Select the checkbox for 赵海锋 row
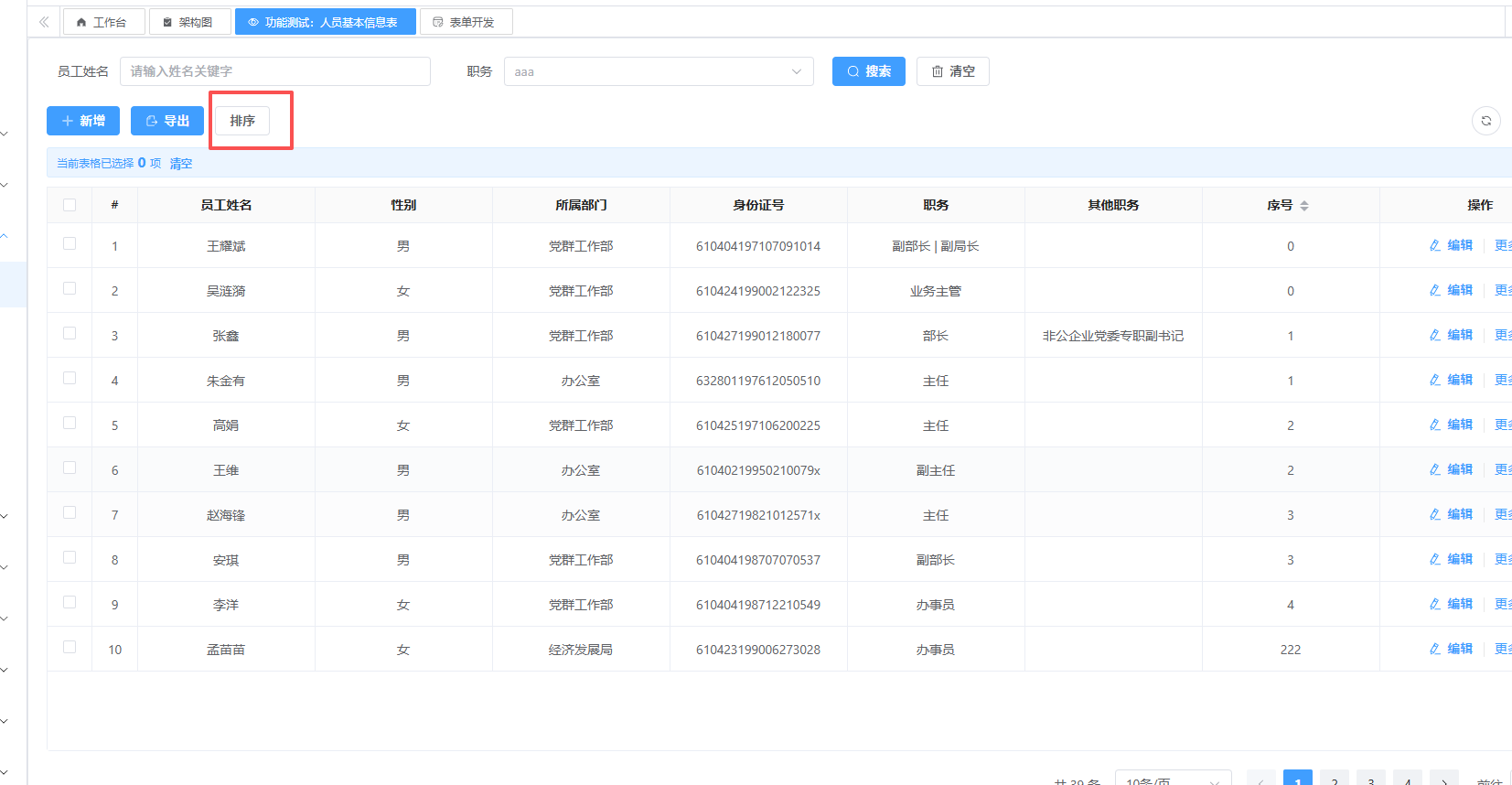The width and height of the screenshot is (1512, 785). click(x=70, y=513)
